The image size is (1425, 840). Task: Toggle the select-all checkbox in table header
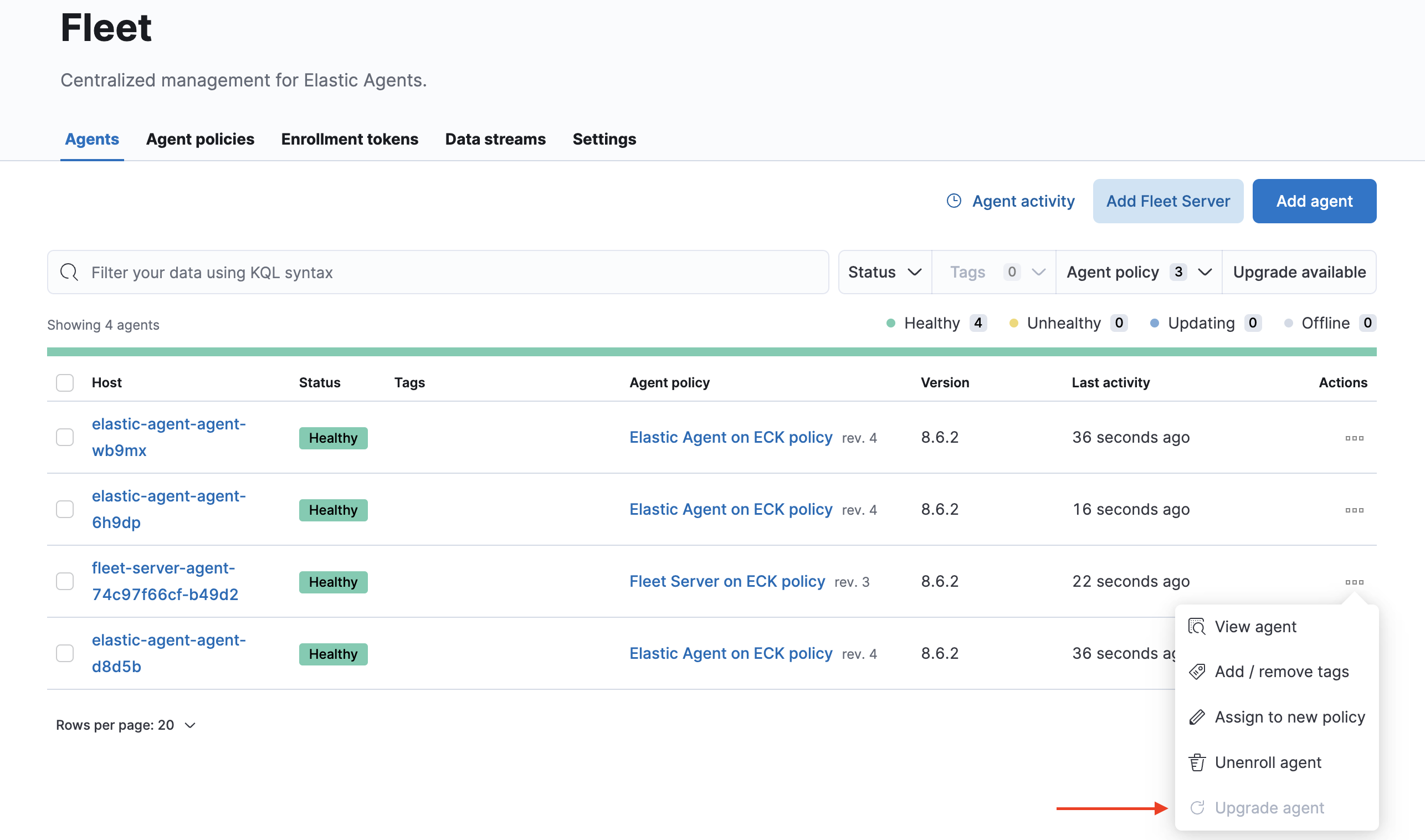(64, 383)
